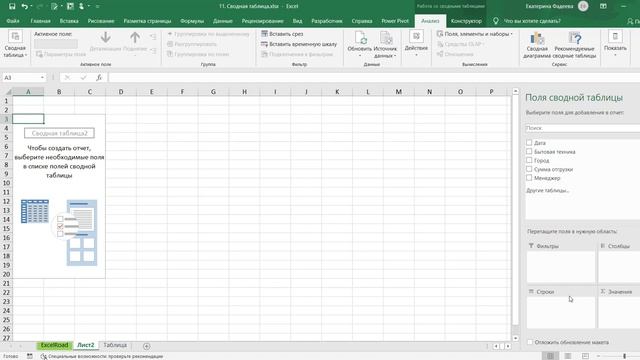
Task: Click the Фильтры filters area box
Action: coord(560,266)
